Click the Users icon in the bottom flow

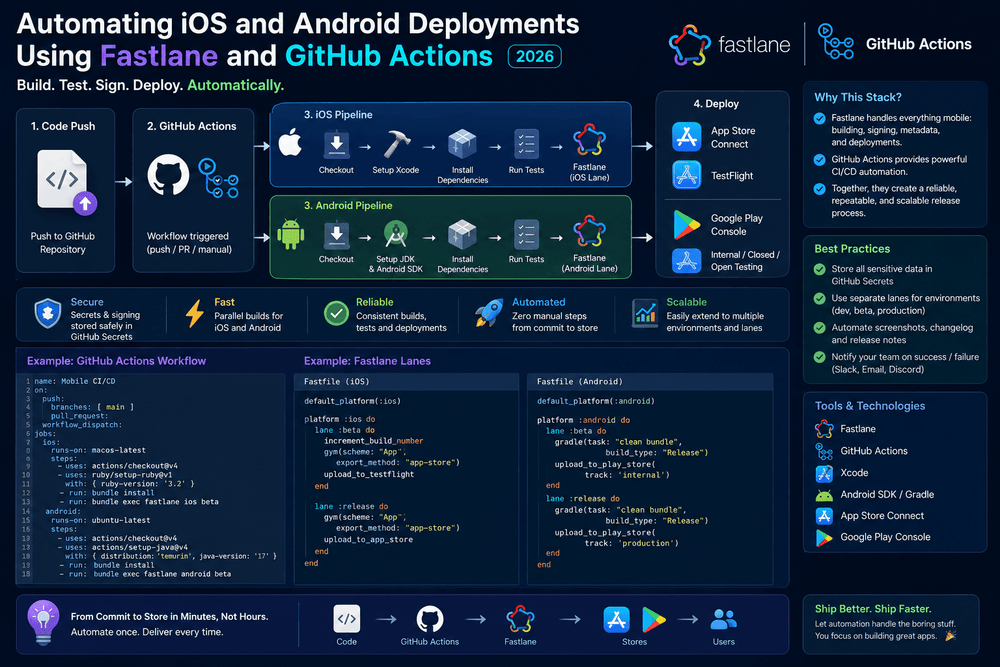tap(724, 619)
